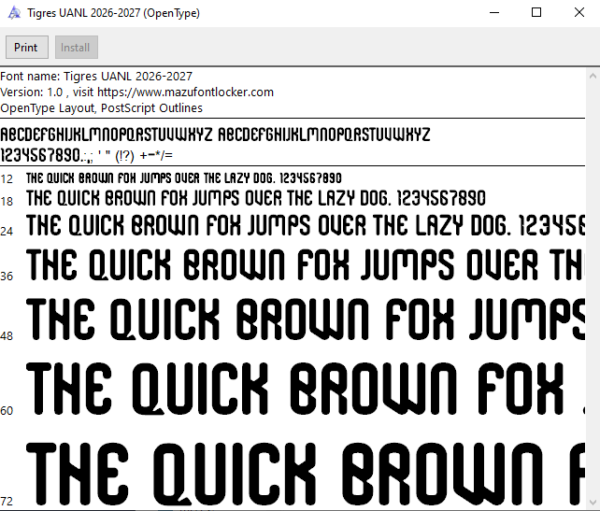Click the size 48 sample sentence
The width and height of the screenshot is (600, 511).
(305, 319)
